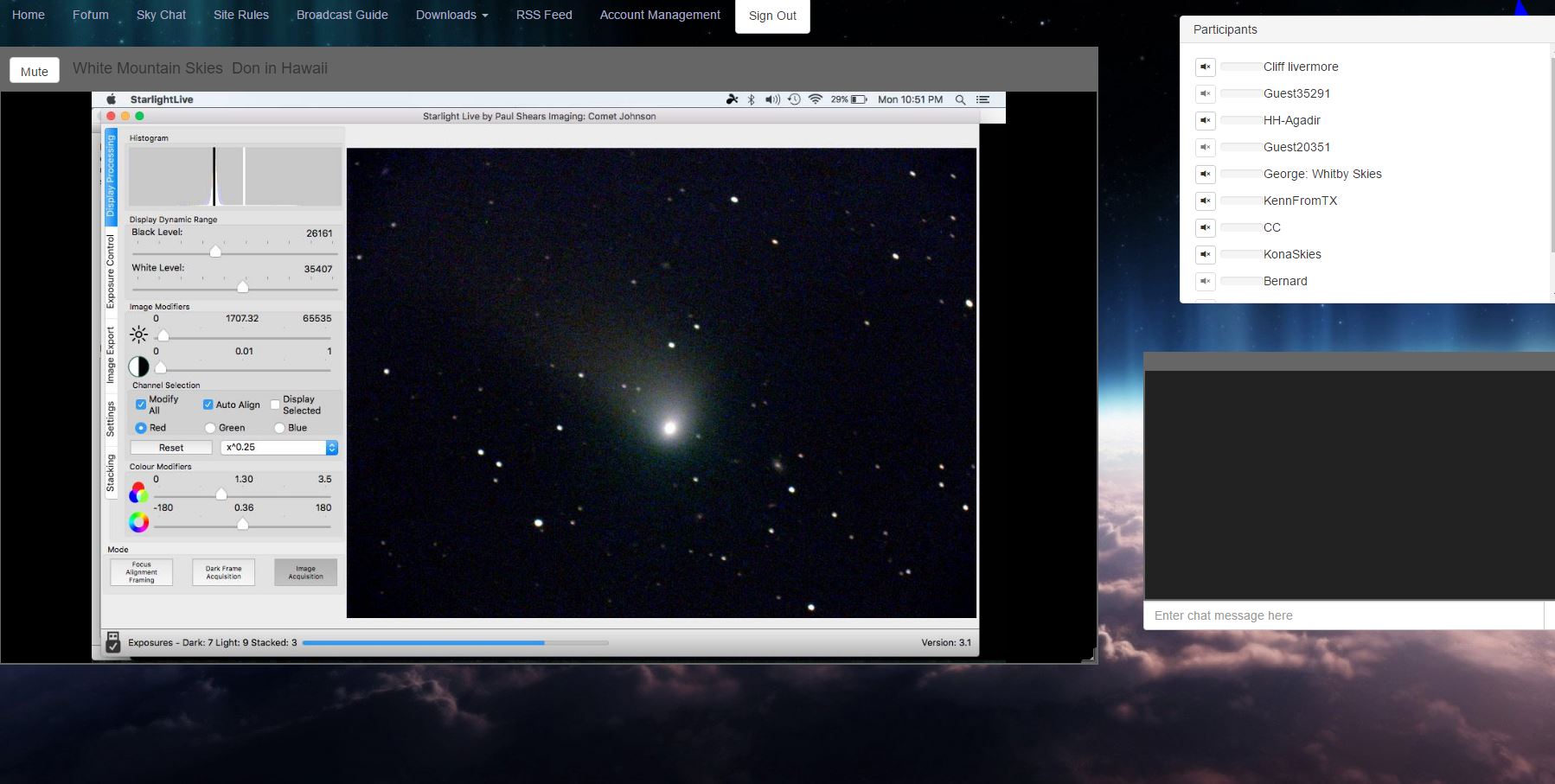This screenshot has height=784, width=1555.
Task: Open the Sky Chat link
Action: click(x=161, y=15)
